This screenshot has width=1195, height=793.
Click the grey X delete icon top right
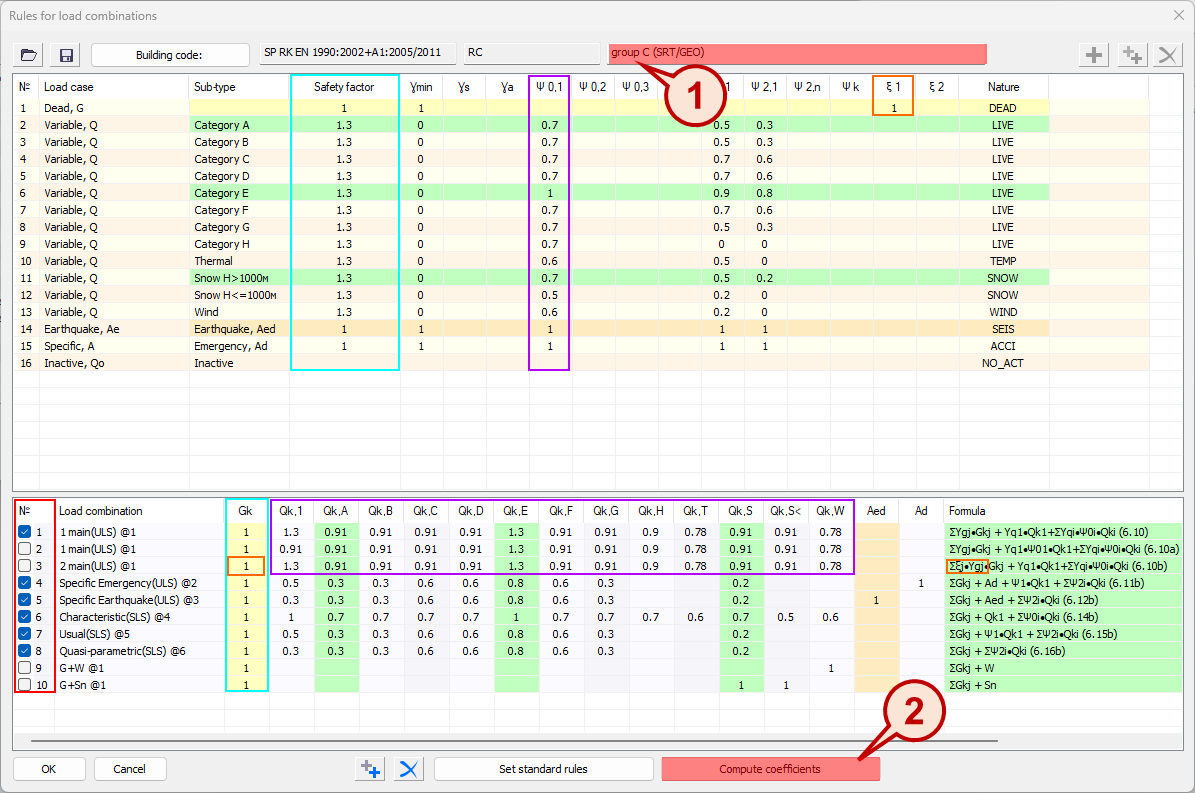[x=1166, y=55]
